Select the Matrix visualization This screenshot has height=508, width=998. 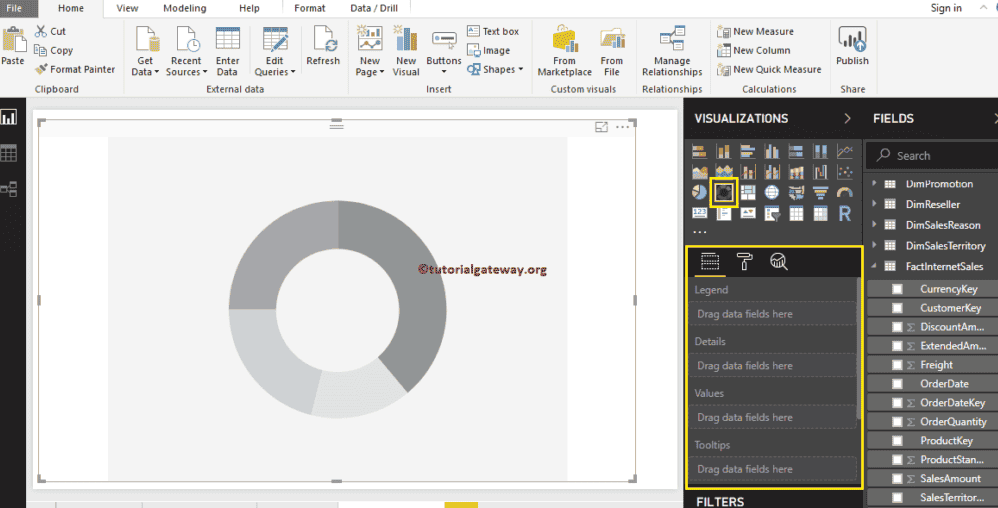[820, 213]
